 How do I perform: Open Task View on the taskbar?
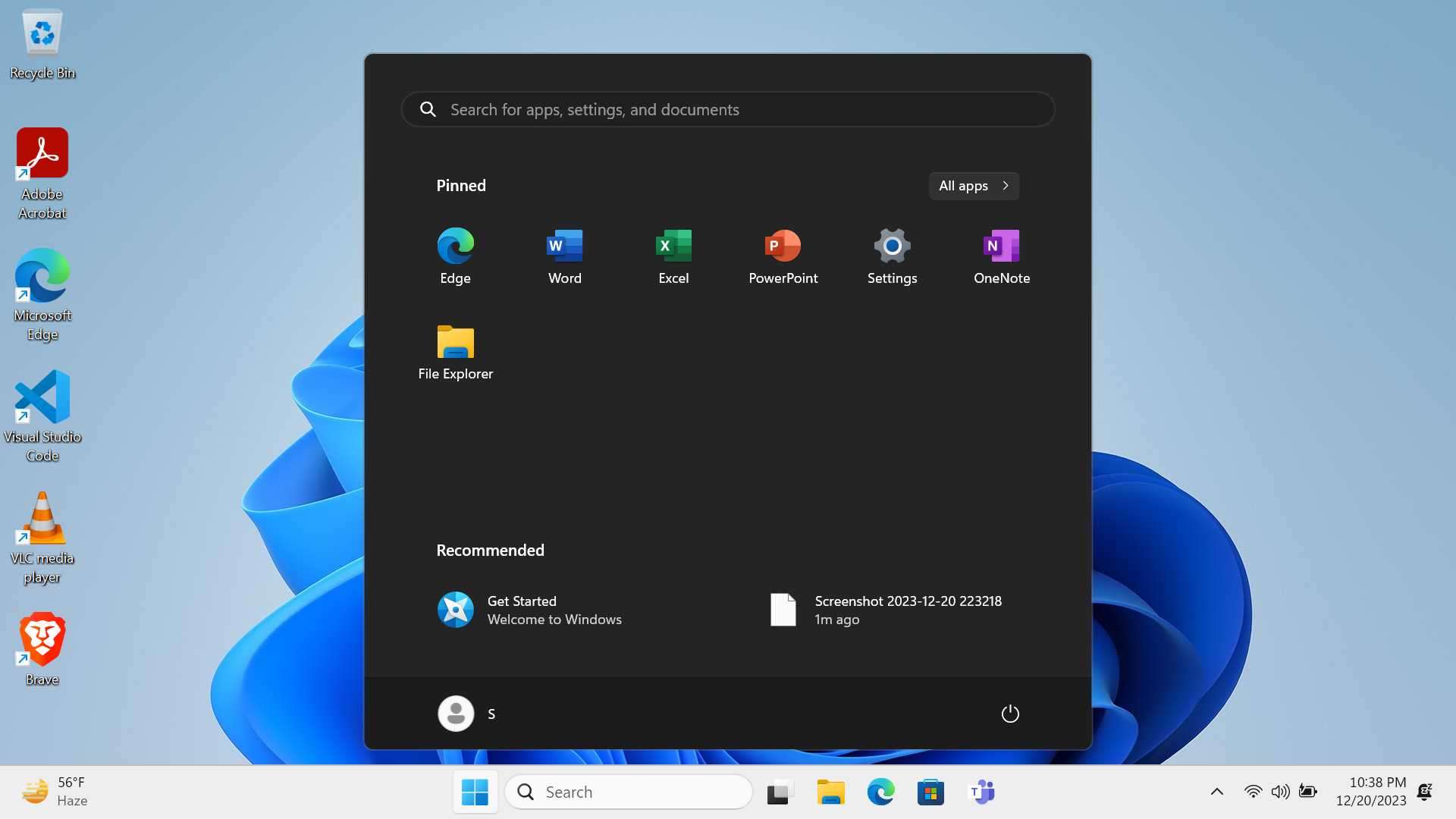point(780,792)
